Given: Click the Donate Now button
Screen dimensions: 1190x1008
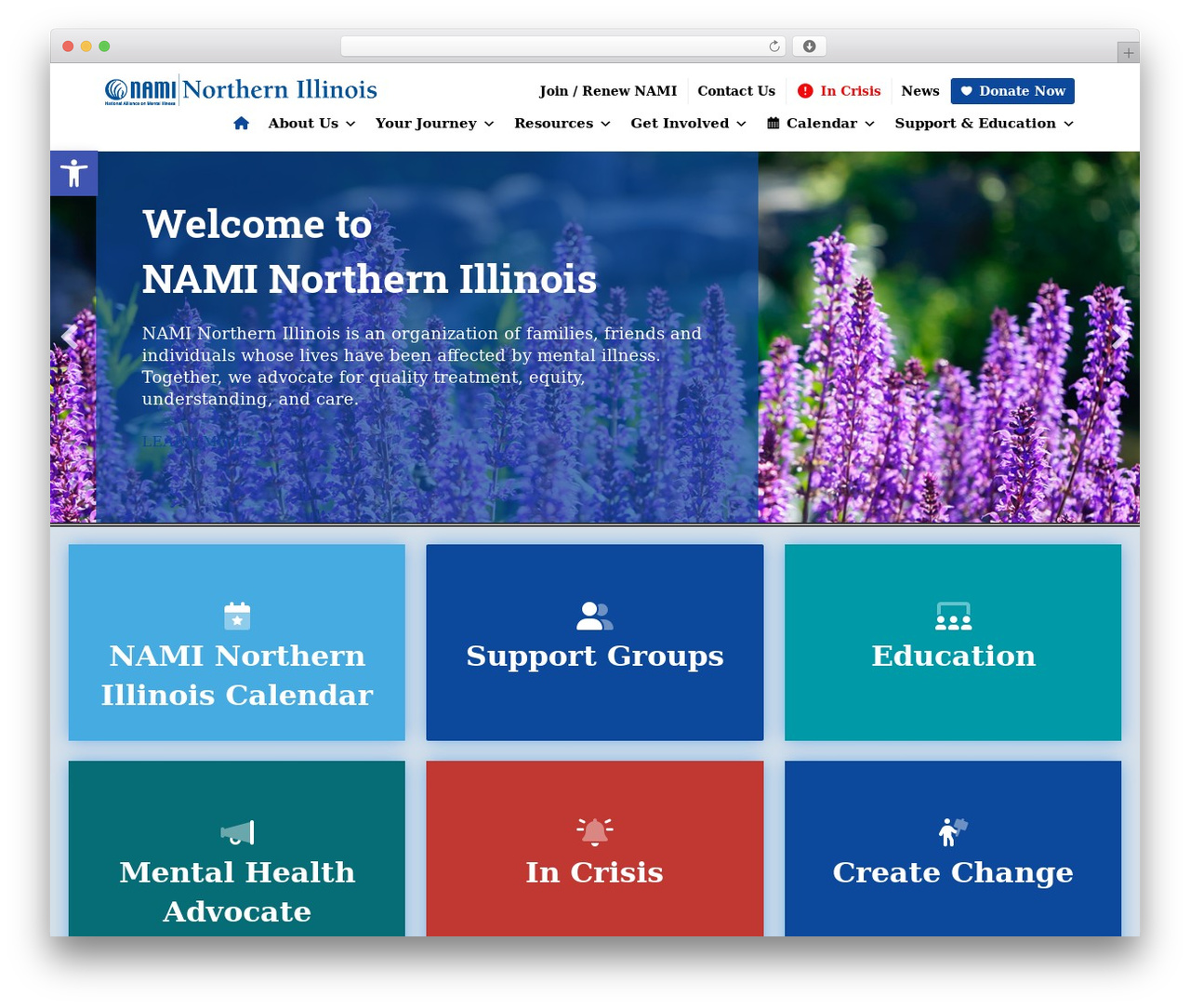Looking at the screenshot, I should pos(1012,91).
